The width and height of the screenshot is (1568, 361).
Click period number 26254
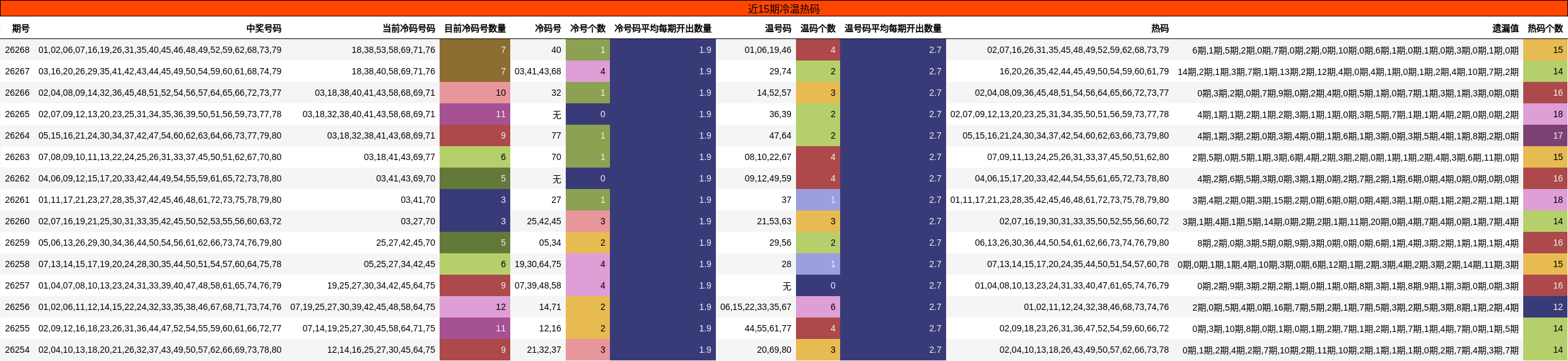(17, 350)
